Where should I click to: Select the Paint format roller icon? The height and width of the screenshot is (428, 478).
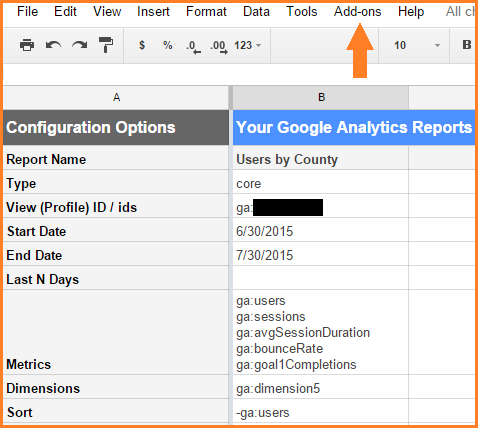[106, 45]
